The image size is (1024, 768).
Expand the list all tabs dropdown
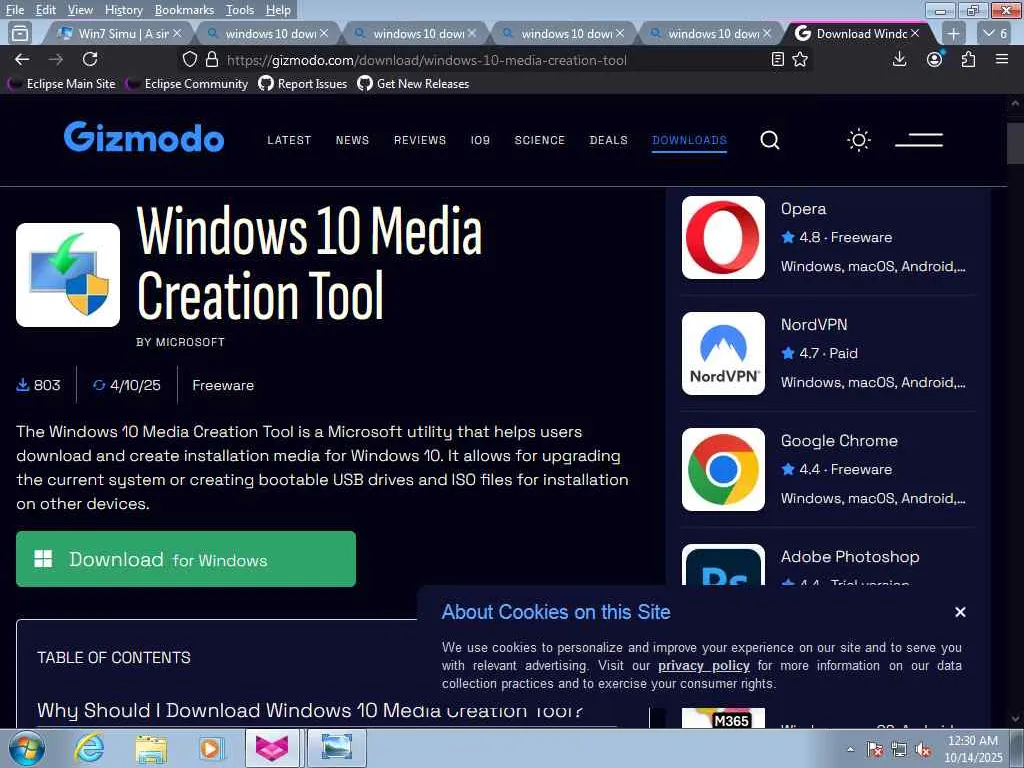(x=996, y=33)
